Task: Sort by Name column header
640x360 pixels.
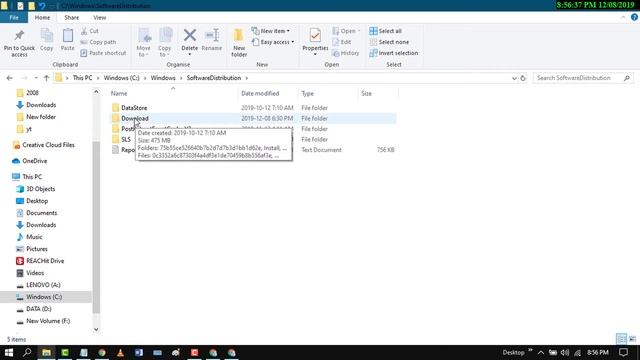Action: click(119, 93)
